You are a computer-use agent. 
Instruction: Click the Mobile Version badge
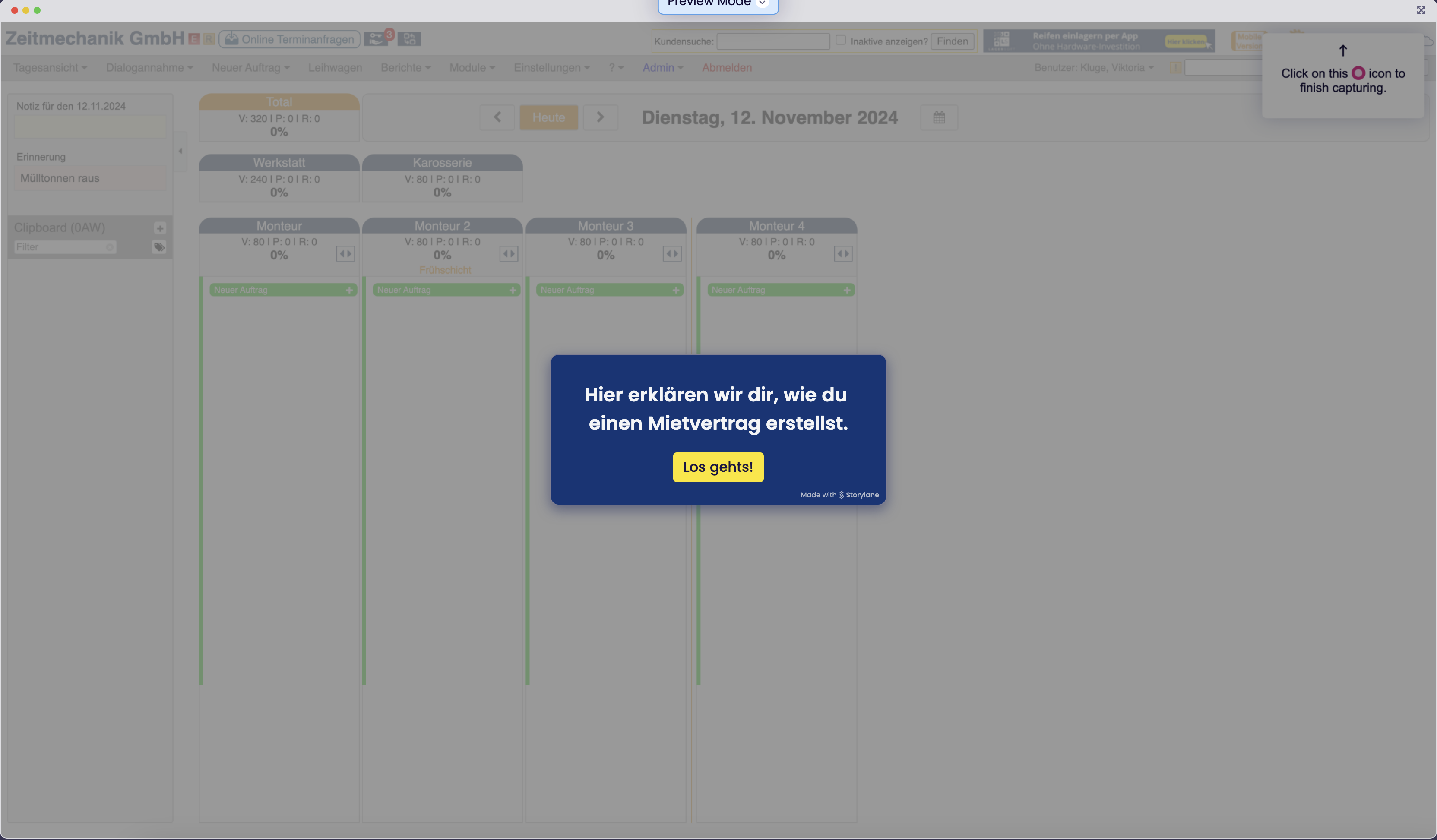(x=1248, y=41)
